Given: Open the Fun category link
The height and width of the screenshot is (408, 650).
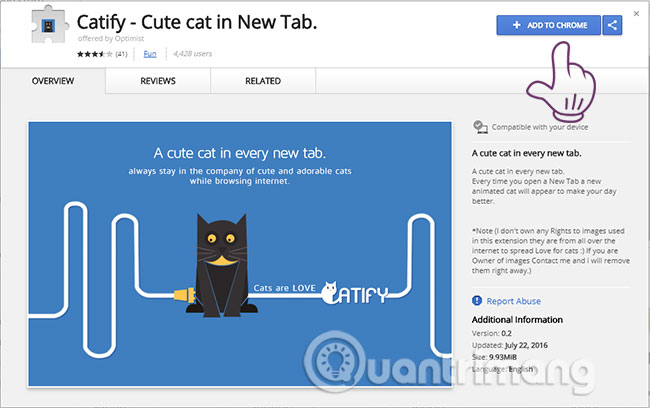Looking at the screenshot, I should point(150,54).
